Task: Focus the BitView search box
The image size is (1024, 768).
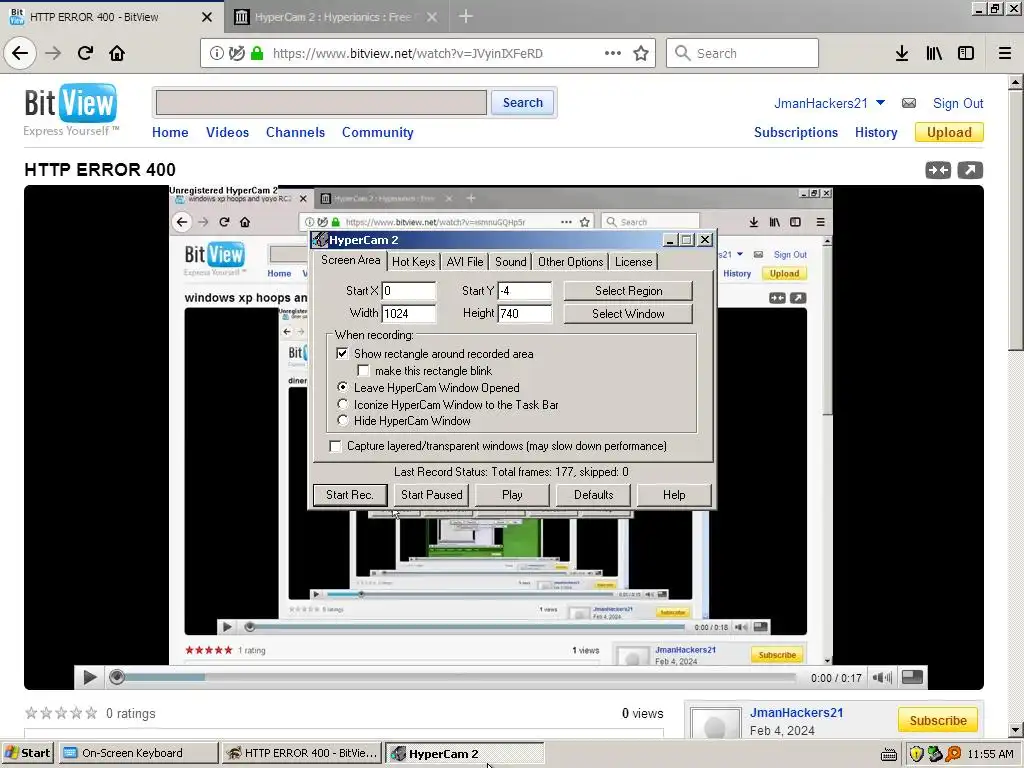Action: click(x=321, y=103)
